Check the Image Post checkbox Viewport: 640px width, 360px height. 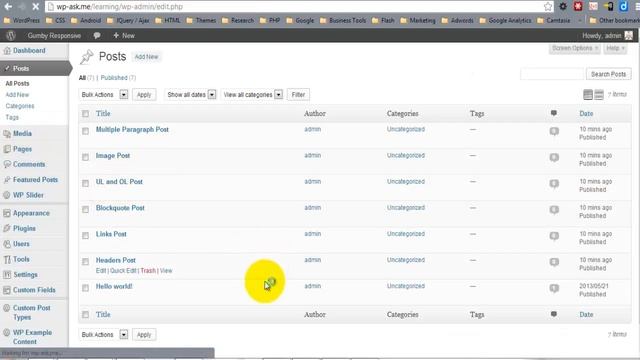(85, 157)
